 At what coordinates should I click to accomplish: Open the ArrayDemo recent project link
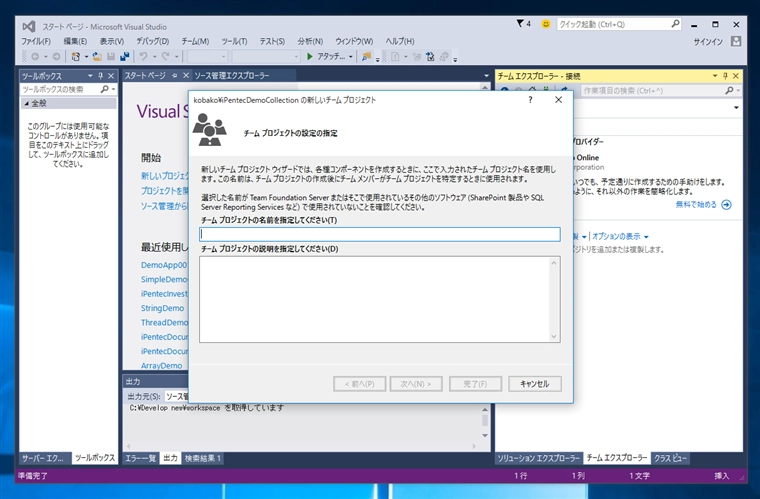tap(161, 366)
